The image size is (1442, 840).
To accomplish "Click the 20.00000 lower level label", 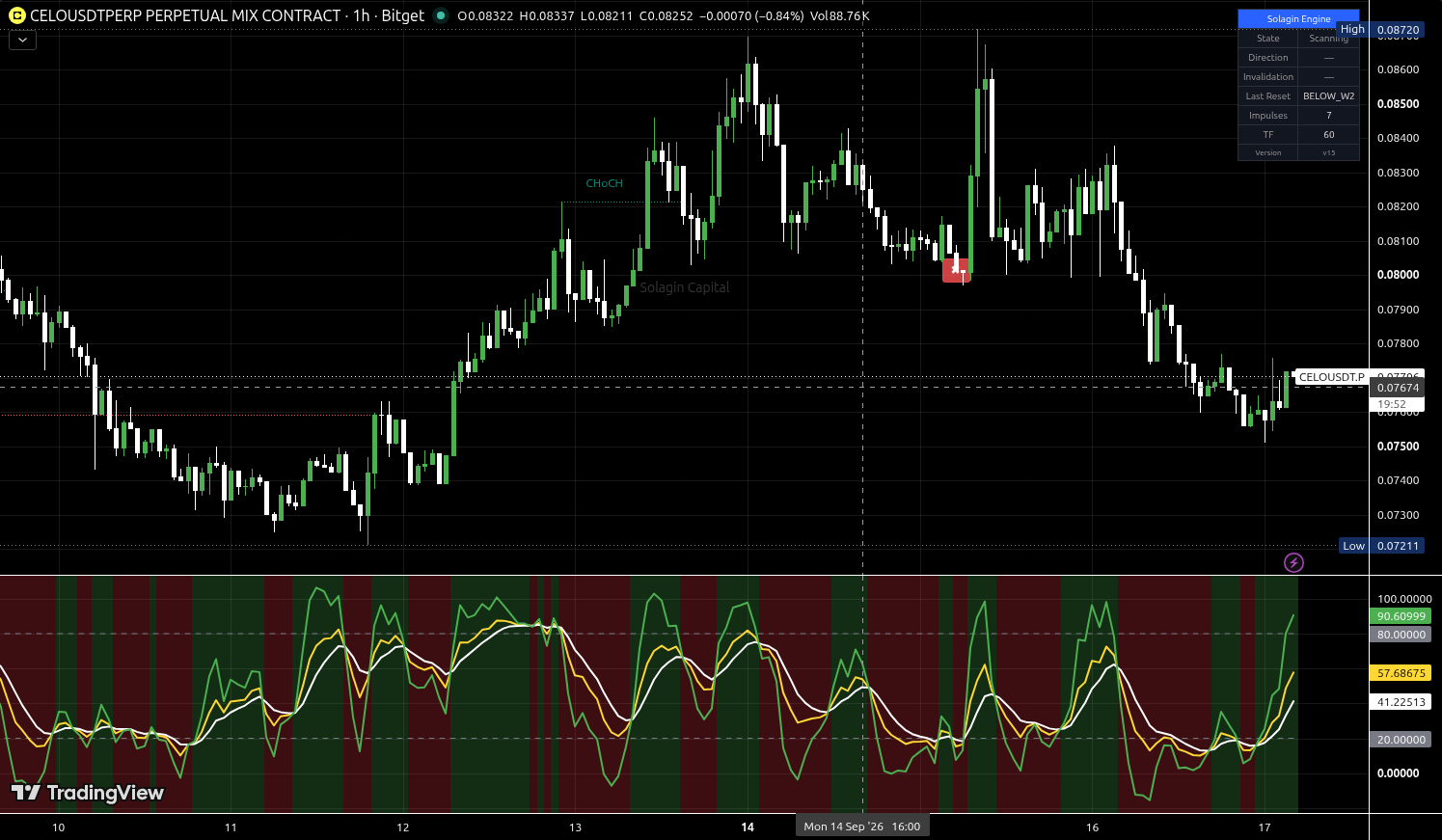I will pos(1401,740).
